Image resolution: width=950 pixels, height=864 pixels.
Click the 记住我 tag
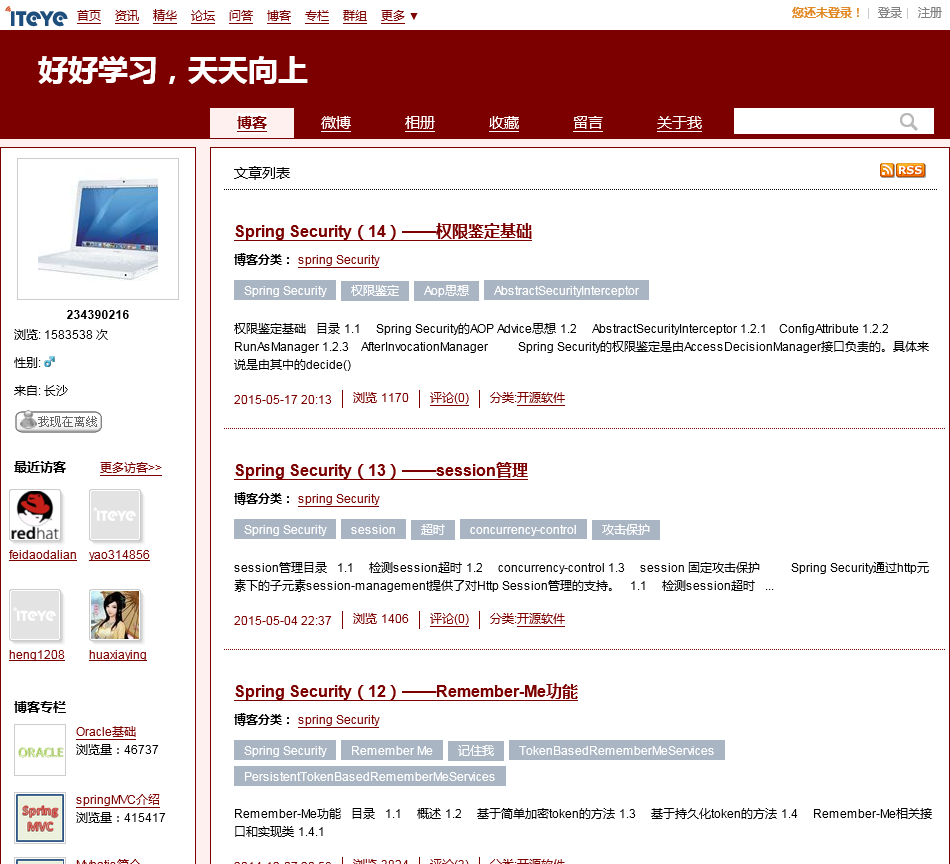[476, 751]
